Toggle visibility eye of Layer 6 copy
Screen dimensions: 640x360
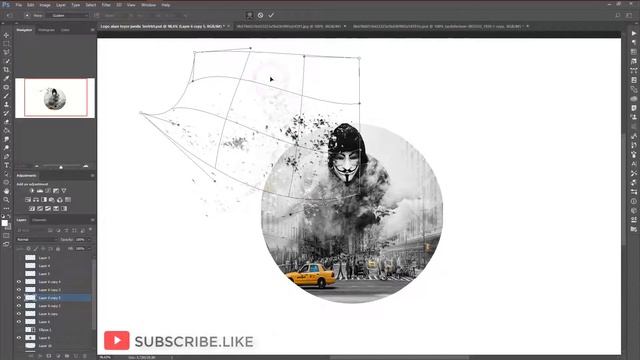tap(19, 314)
